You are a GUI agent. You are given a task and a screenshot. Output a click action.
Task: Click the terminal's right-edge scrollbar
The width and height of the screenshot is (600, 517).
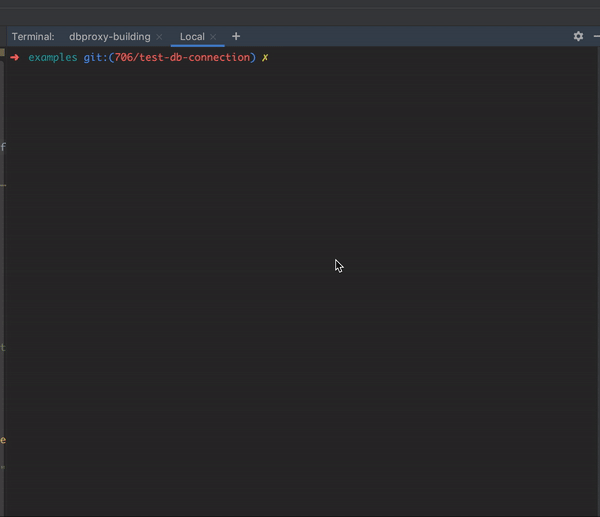[x=596, y=280]
